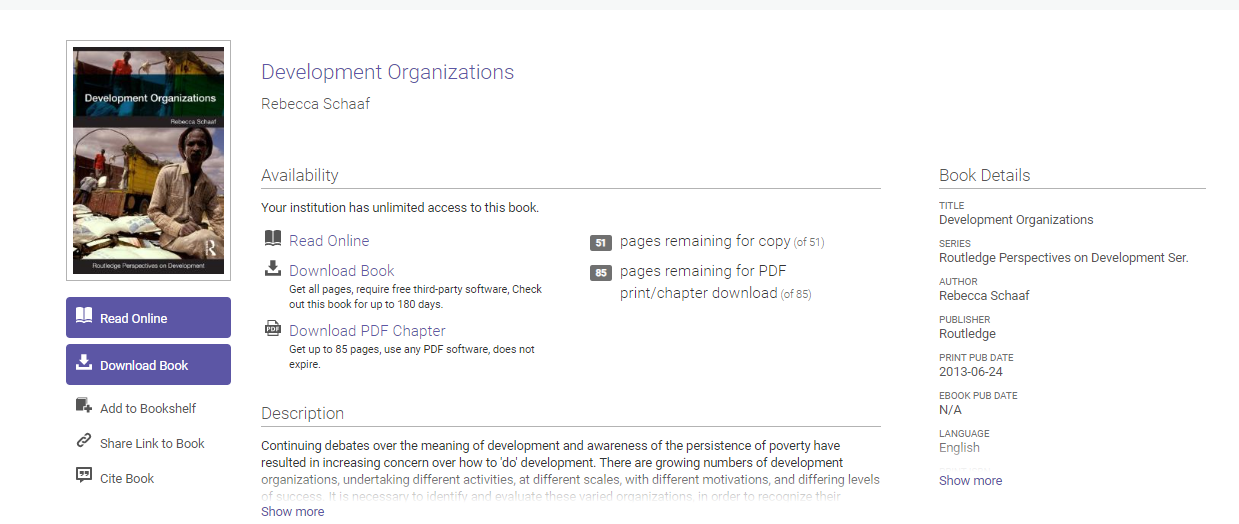Click the 'Your institution has unlimited access' notice

(400, 208)
